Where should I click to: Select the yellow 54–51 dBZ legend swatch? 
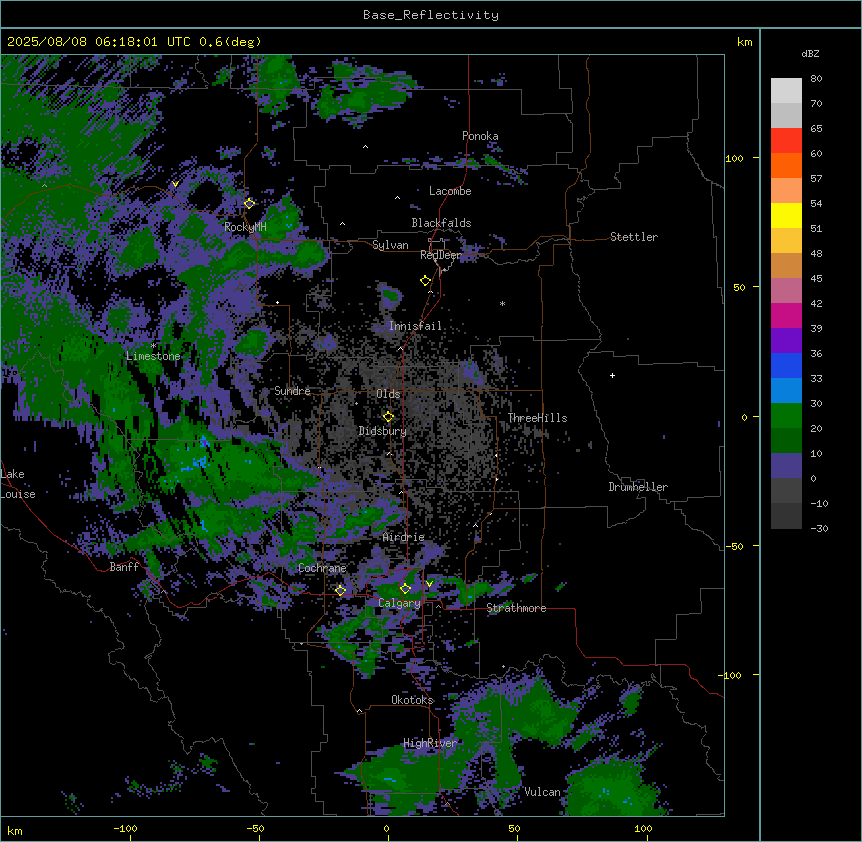click(x=786, y=215)
